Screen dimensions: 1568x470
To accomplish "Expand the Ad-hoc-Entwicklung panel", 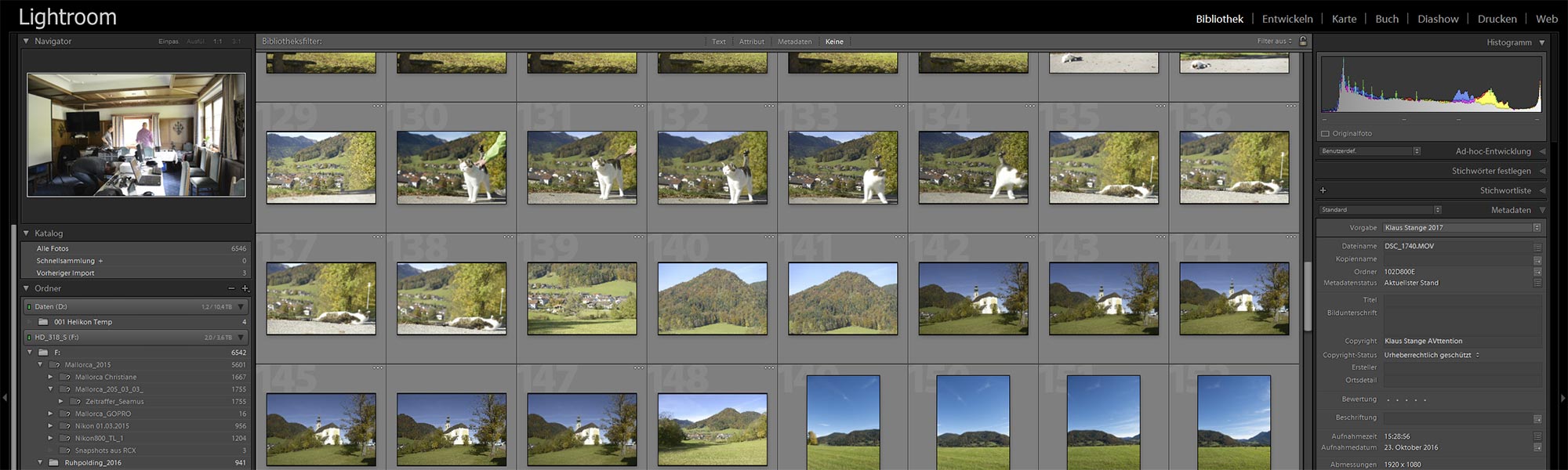I will tap(1541, 151).
